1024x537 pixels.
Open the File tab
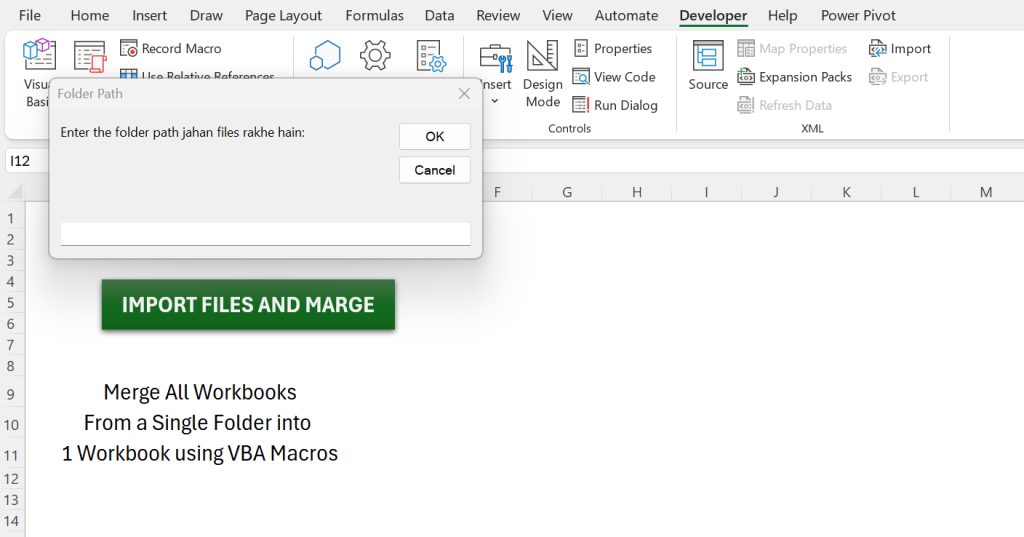click(x=29, y=16)
